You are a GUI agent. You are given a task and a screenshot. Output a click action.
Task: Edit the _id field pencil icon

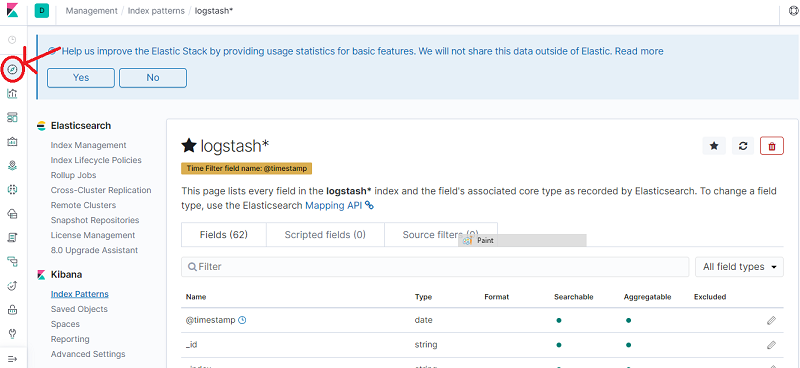771,345
